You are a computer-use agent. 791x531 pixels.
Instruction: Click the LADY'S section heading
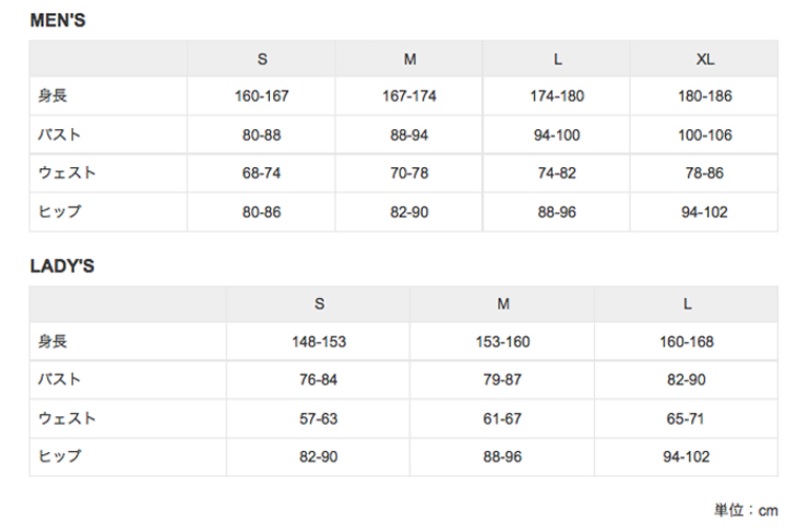point(62,267)
